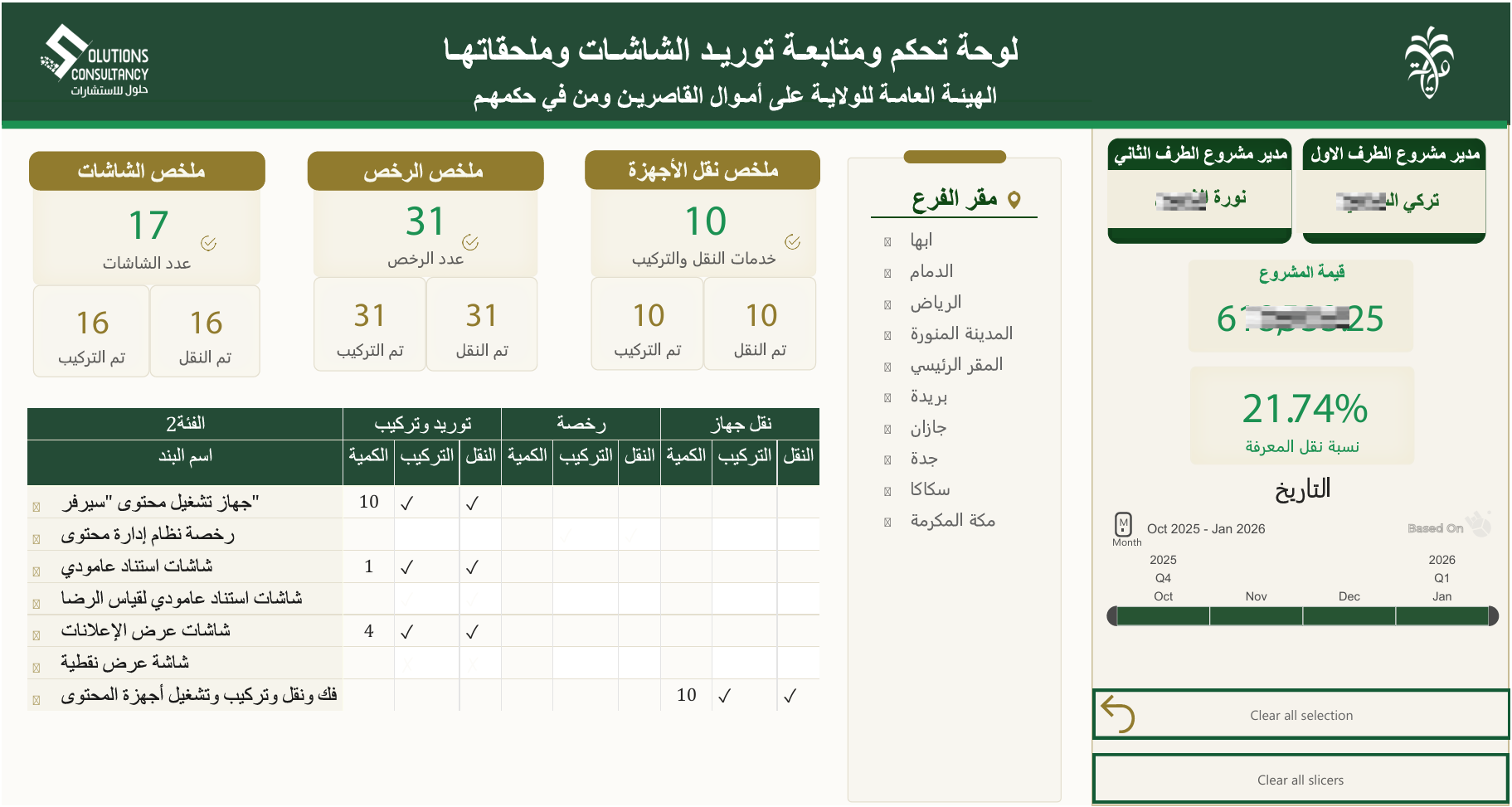The width and height of the screenshot is (1512, 807).
Task: Click the check-circle icon in عدد الرخص card
Action: click(470, 242)
